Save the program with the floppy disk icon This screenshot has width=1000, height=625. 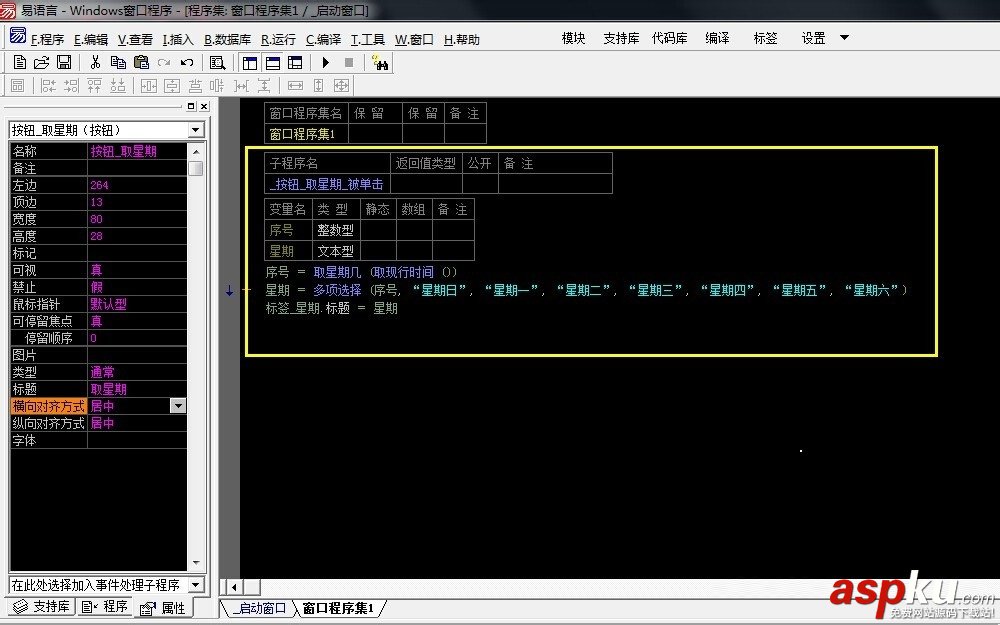63,62
